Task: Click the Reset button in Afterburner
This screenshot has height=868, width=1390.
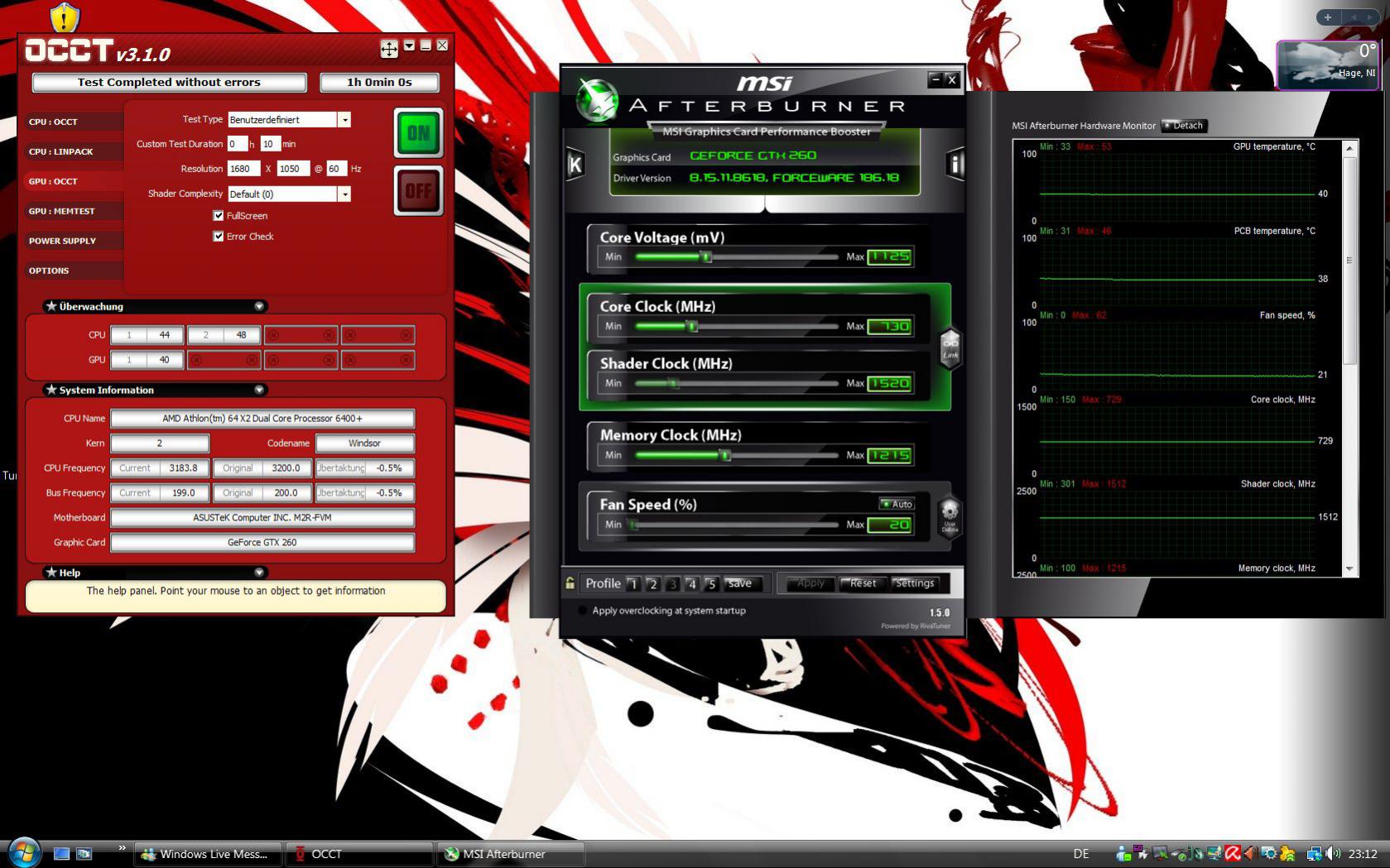Action: click(x=863, y=583)
